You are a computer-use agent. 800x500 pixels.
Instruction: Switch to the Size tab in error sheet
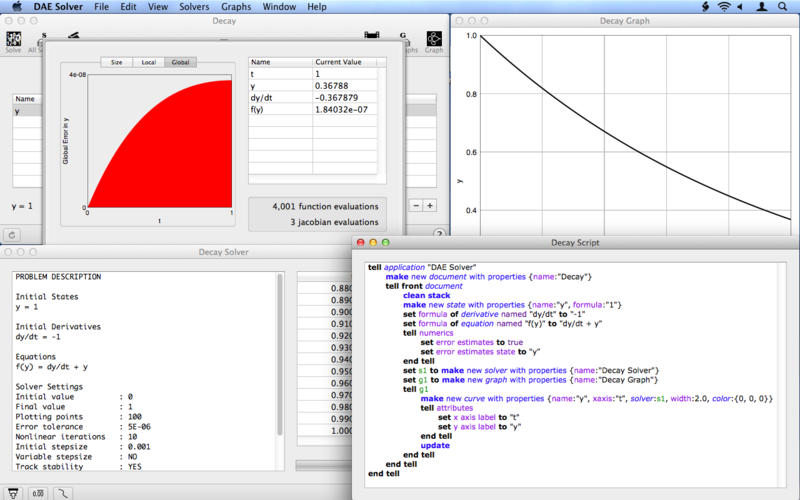click(117, 62)
